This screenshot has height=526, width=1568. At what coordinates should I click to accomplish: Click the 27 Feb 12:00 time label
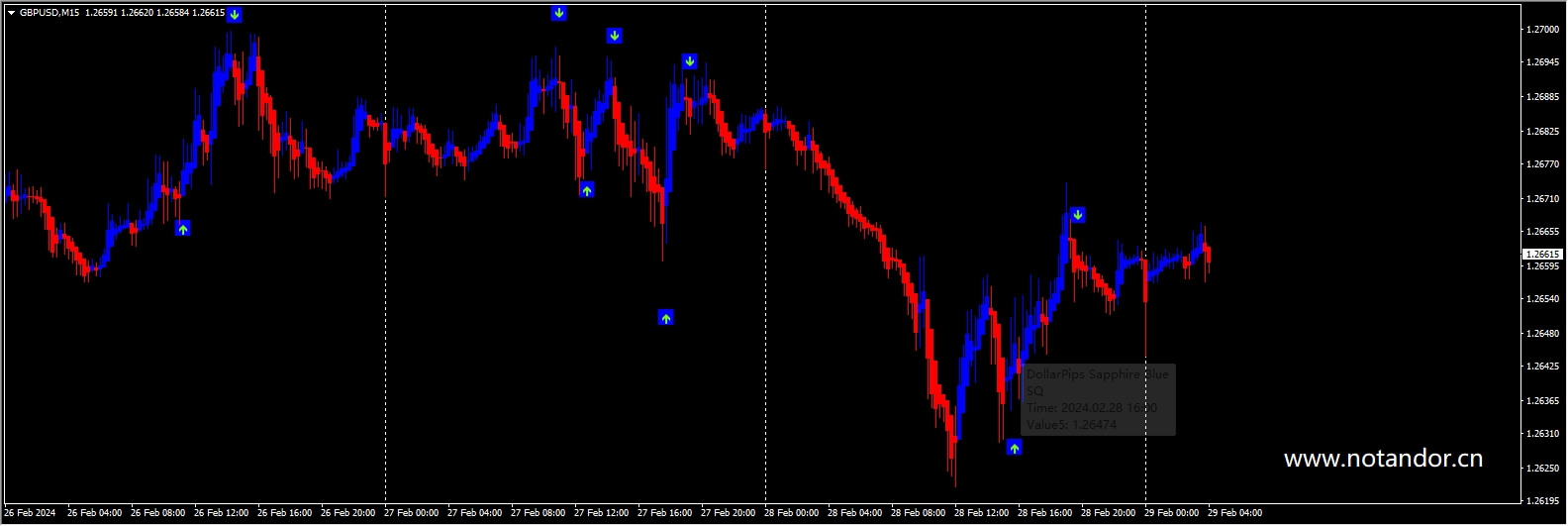coord(602,513)
